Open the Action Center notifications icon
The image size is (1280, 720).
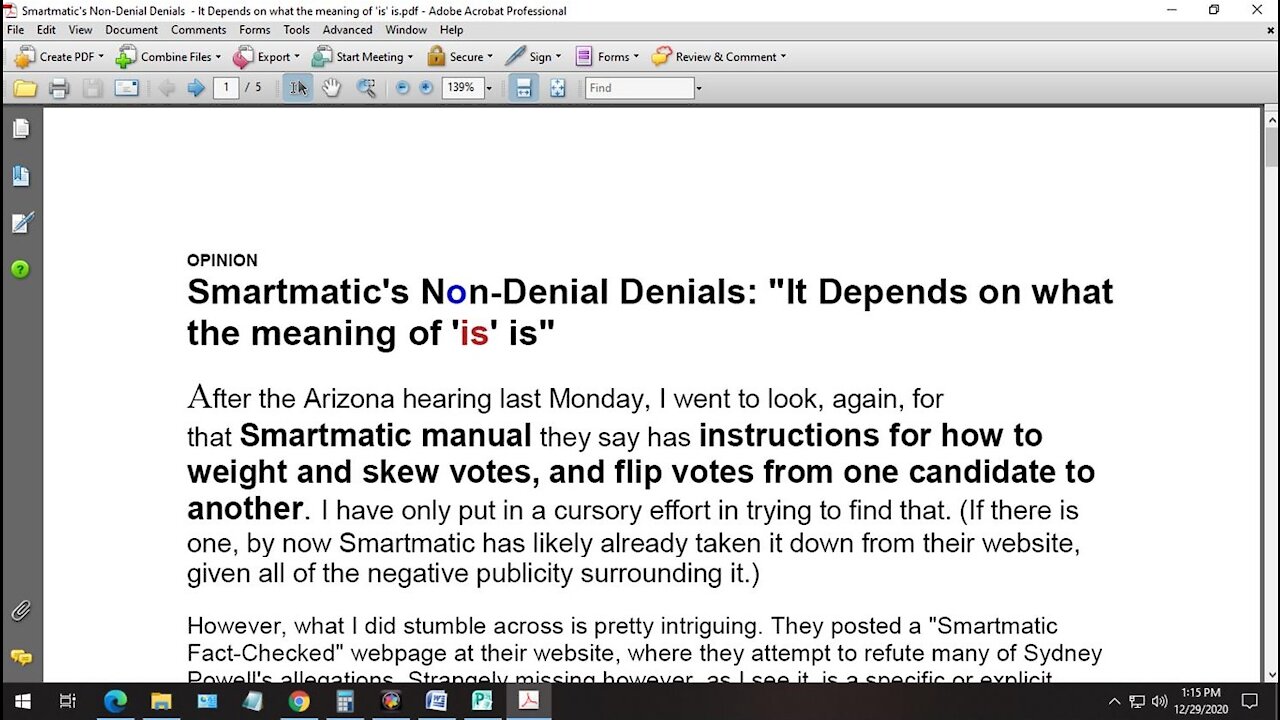coord(1249,701)
